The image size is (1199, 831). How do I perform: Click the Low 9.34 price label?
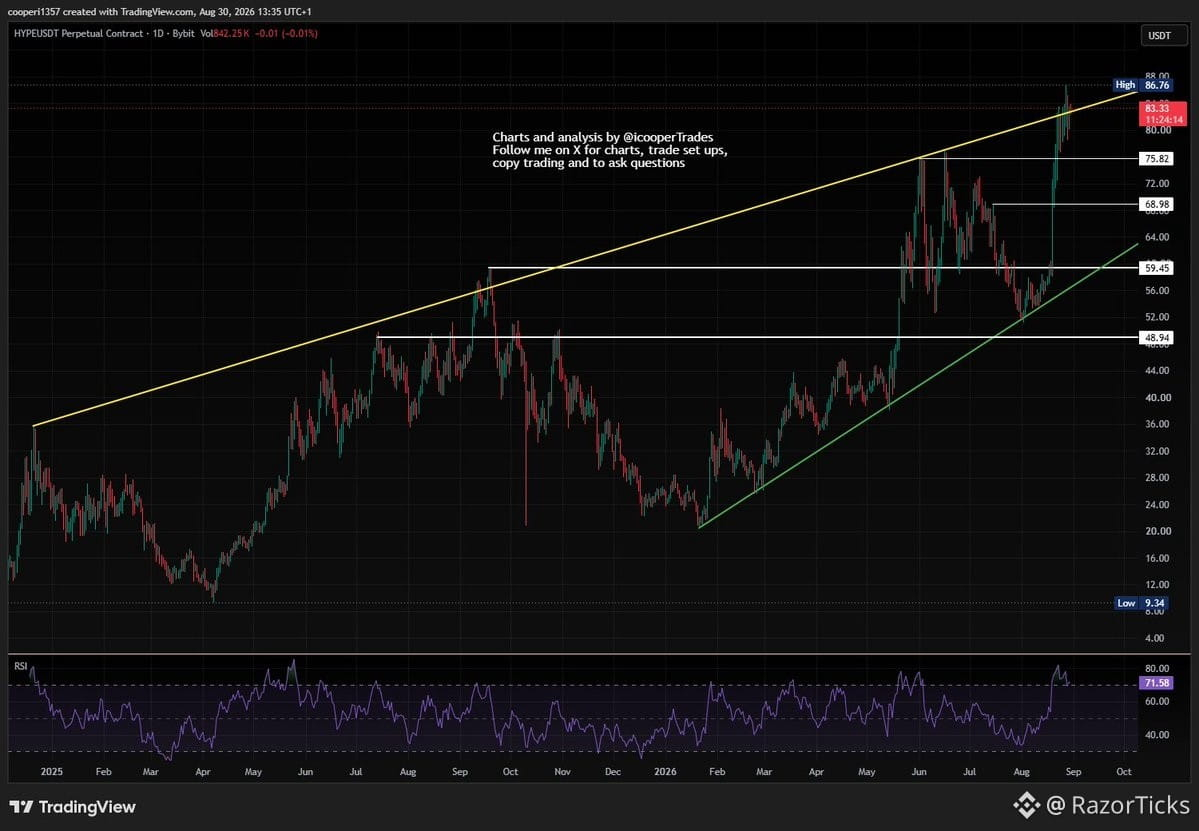coord(1141,603)
